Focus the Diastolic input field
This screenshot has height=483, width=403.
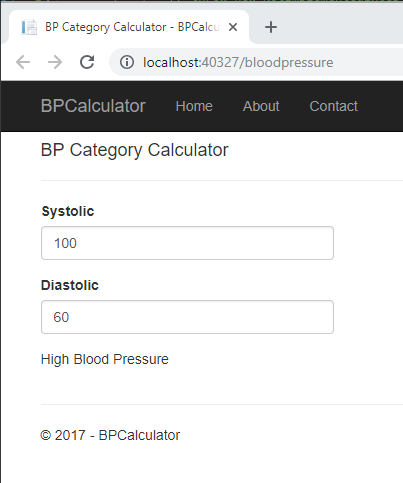pos(187,317)
